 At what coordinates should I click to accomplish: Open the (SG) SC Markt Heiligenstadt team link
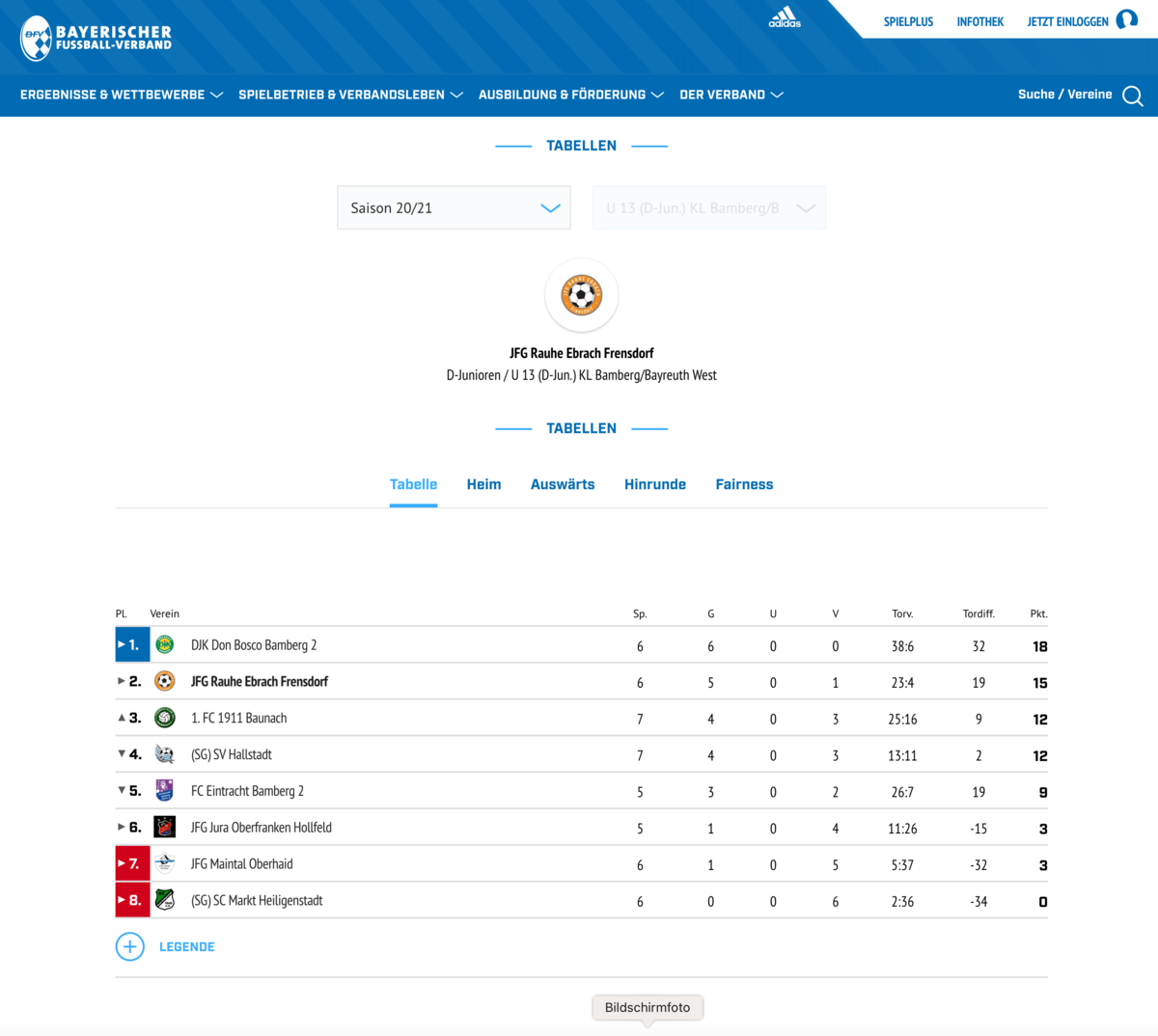[x=257, y=901]
